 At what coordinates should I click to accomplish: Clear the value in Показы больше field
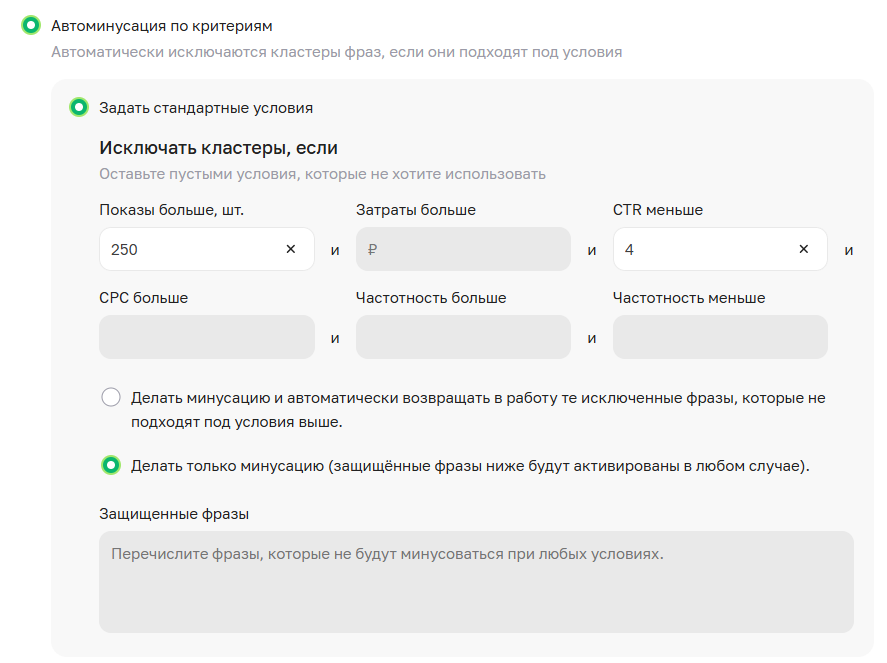pyautogui.click(x=291, y=250)
